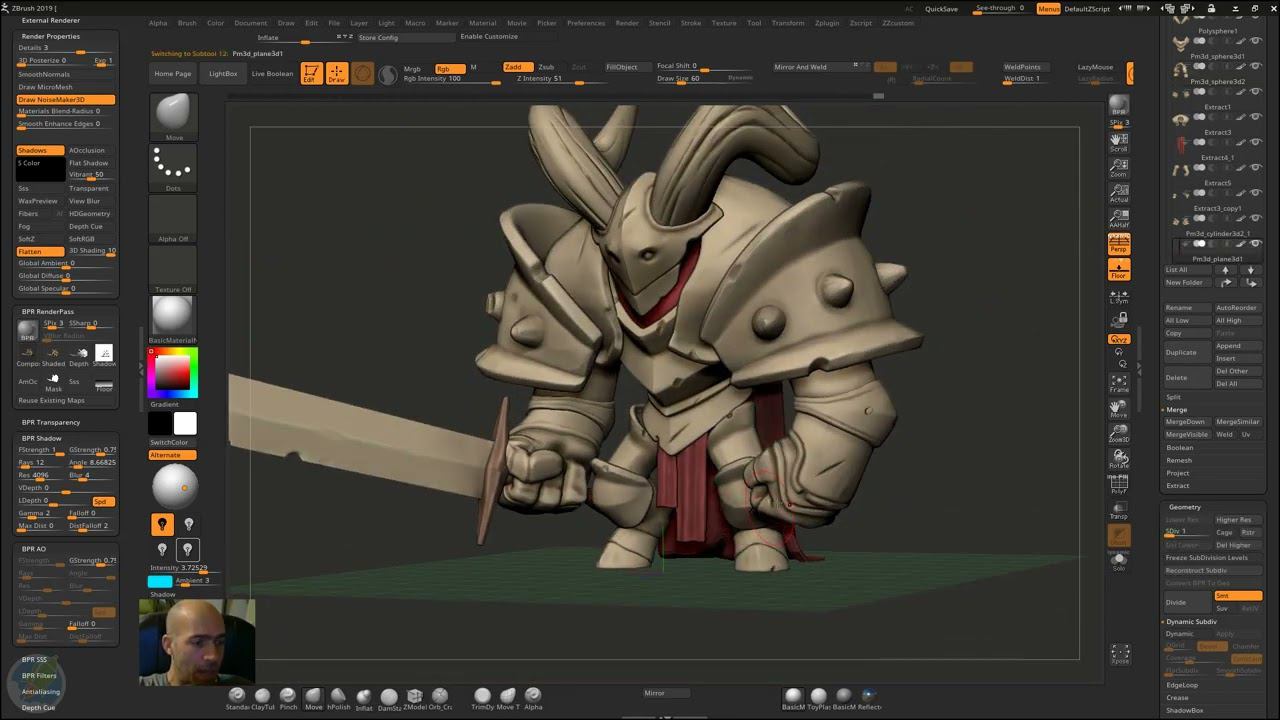Click the Duplicate subtool button
The height and width of the screenshot is (720, 1280).
[1186, 352]
